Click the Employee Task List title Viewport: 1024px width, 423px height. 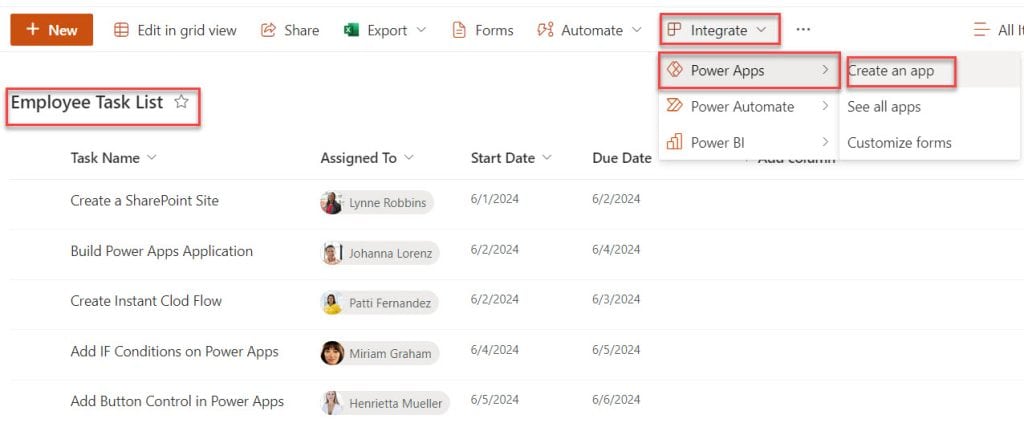[87, 102]
